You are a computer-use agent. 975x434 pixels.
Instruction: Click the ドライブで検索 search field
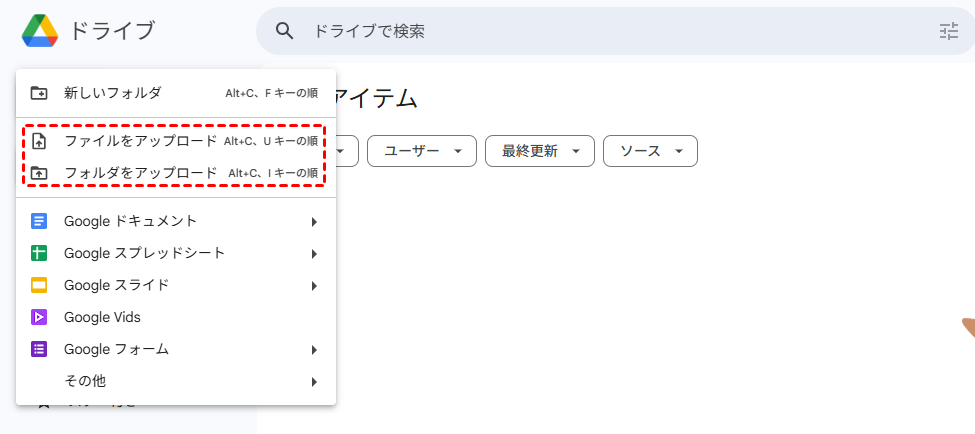(614, 31)
